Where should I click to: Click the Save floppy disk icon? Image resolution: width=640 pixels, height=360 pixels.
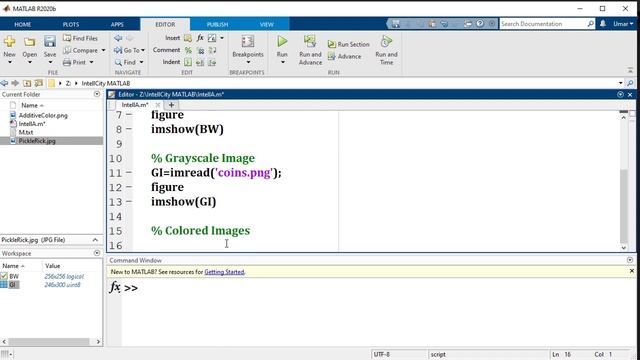tap(50, 41)
